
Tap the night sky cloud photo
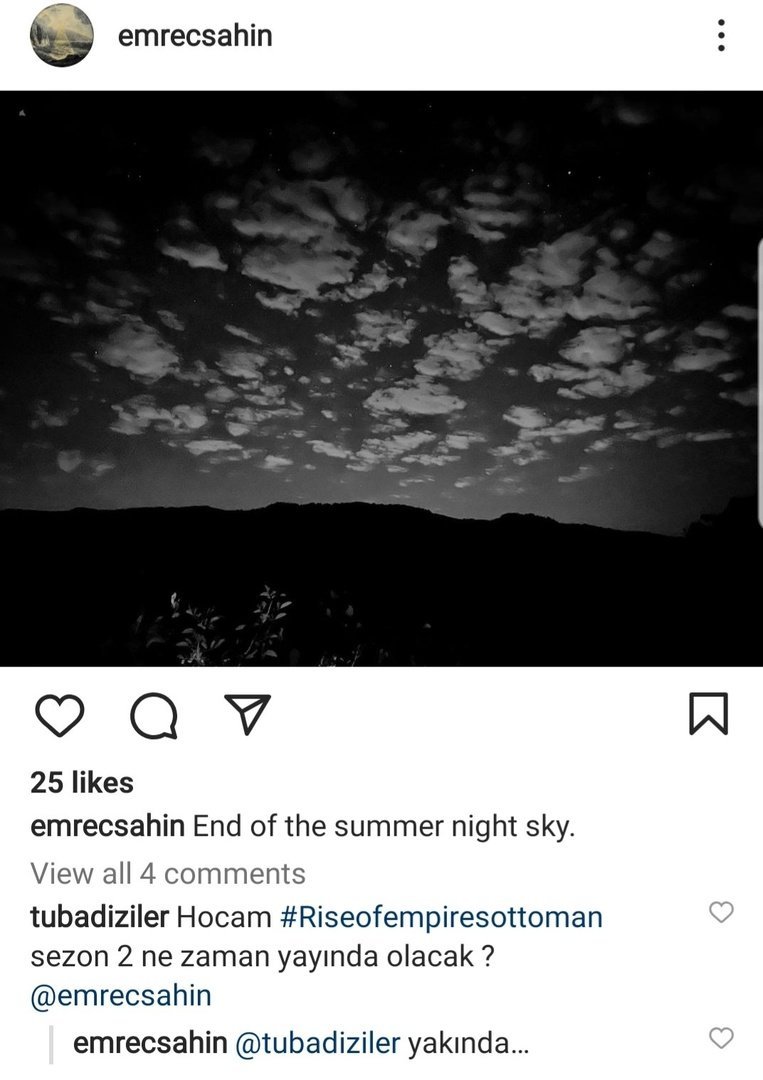pos(382,378)
